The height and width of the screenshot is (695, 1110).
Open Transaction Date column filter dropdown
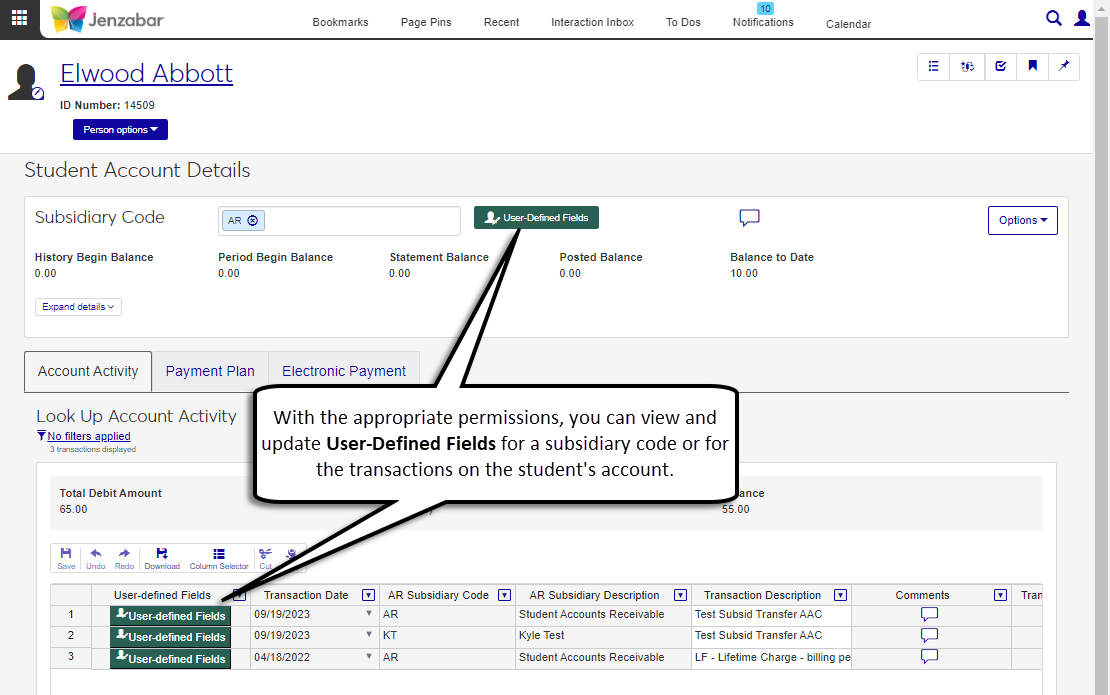368,595
